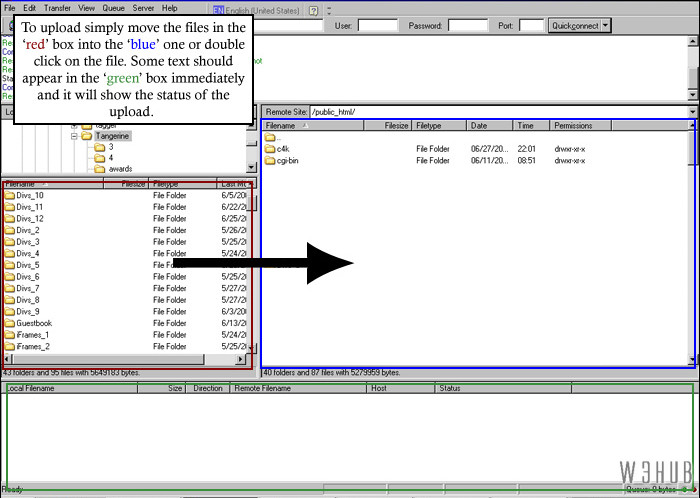The width and height of the screenshot is (700, 498).
Task: Click the Port input field
Action: pos(532,26)
